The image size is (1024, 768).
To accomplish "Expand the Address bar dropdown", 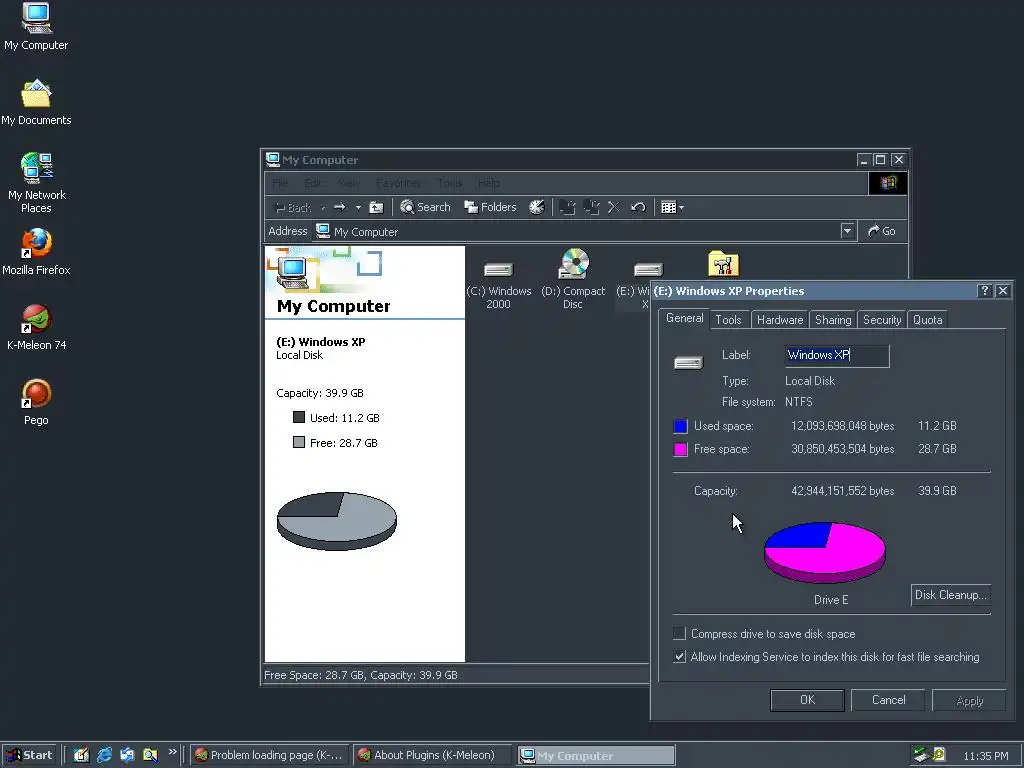I will tap(847, 231).
